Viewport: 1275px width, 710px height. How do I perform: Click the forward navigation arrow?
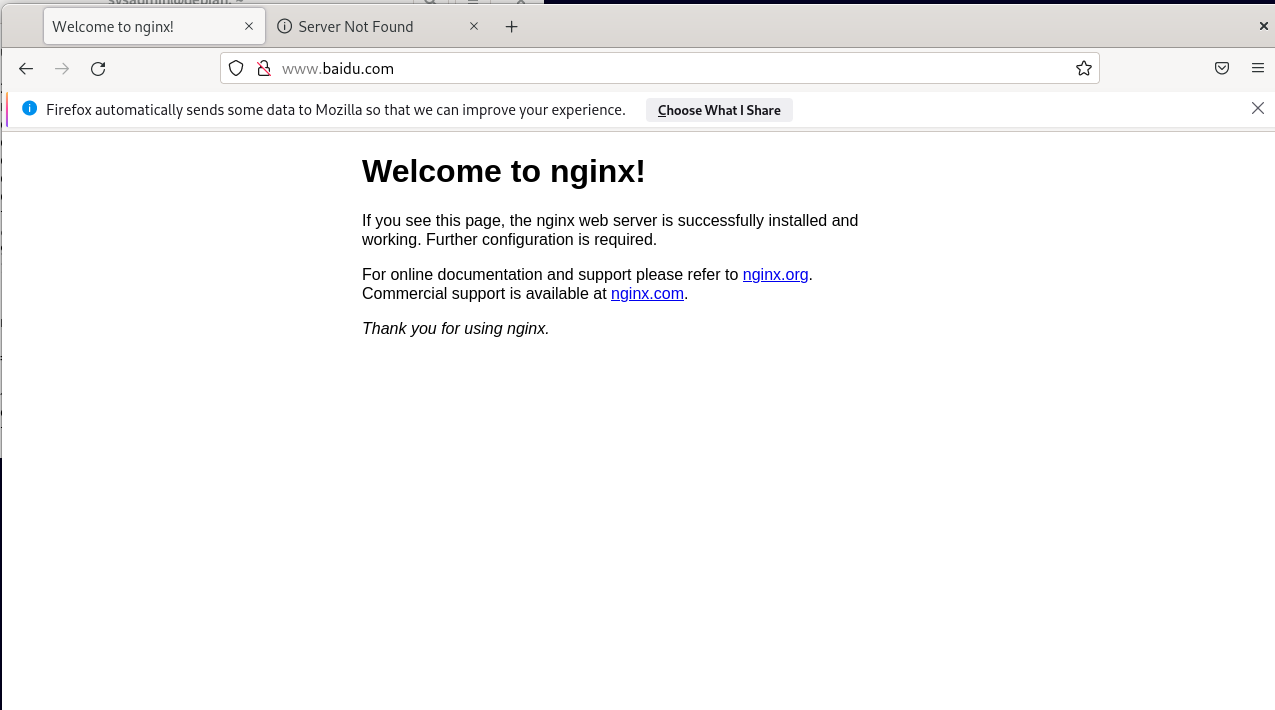62,68
